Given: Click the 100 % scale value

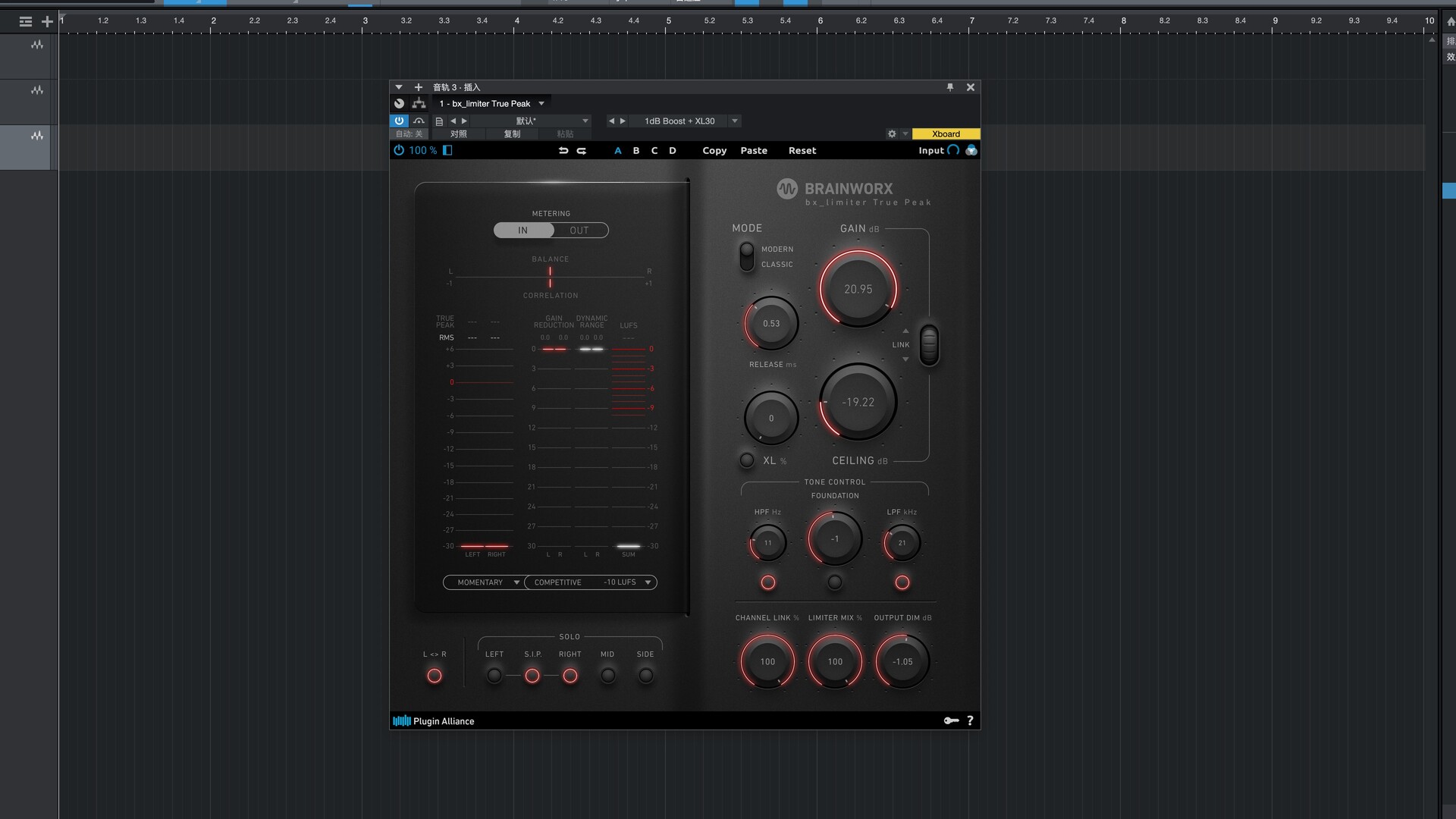Looking at the screenshot, I should pos(423,150).
